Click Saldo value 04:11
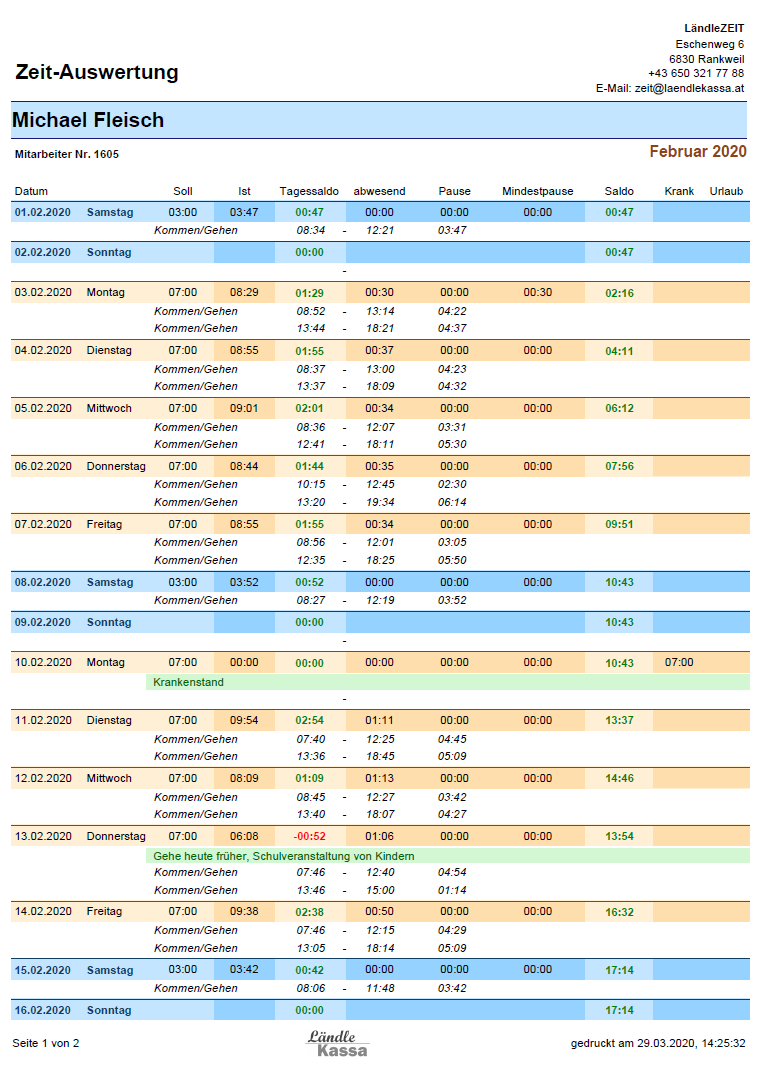This screenshot has width=759, height=1076. coord(620,351)
